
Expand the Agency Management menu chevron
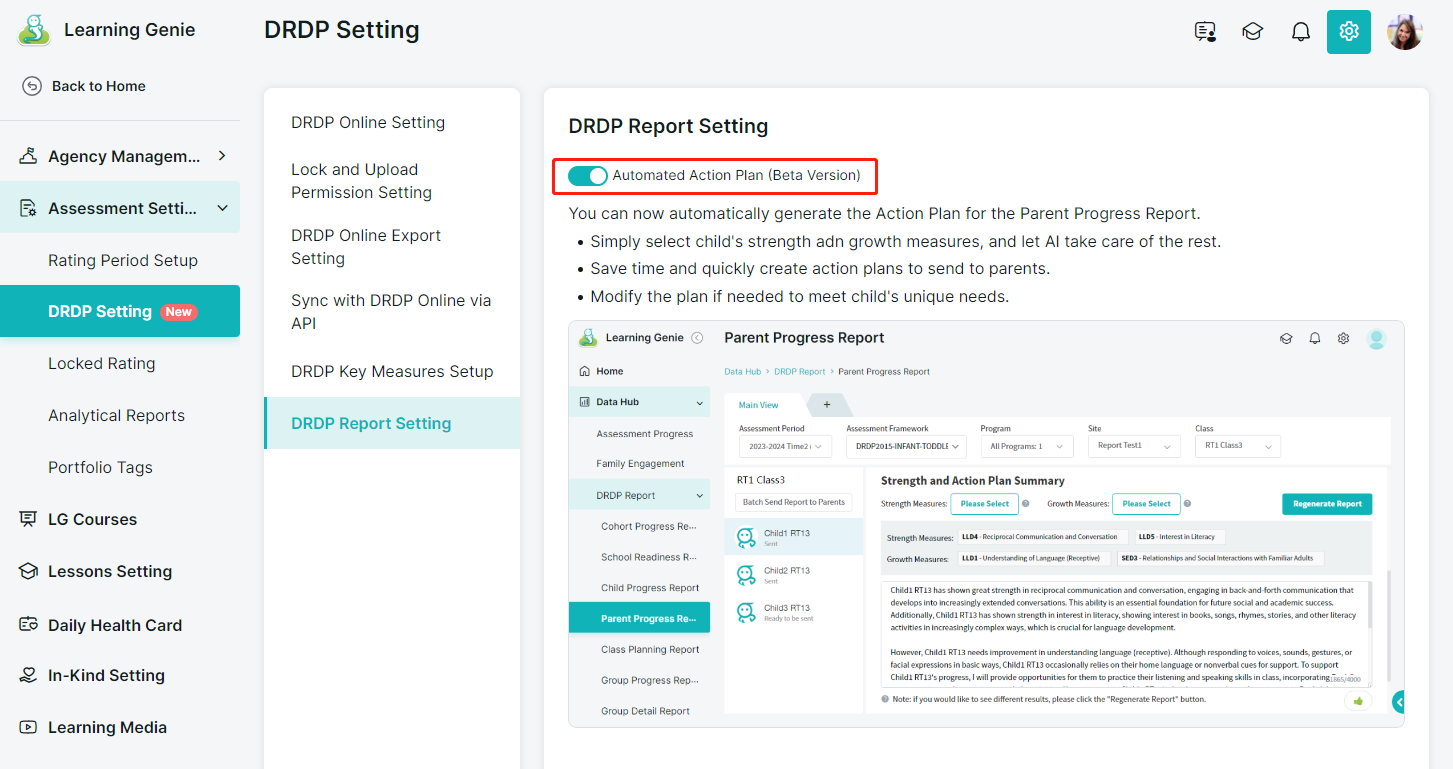tap(222, 156)
